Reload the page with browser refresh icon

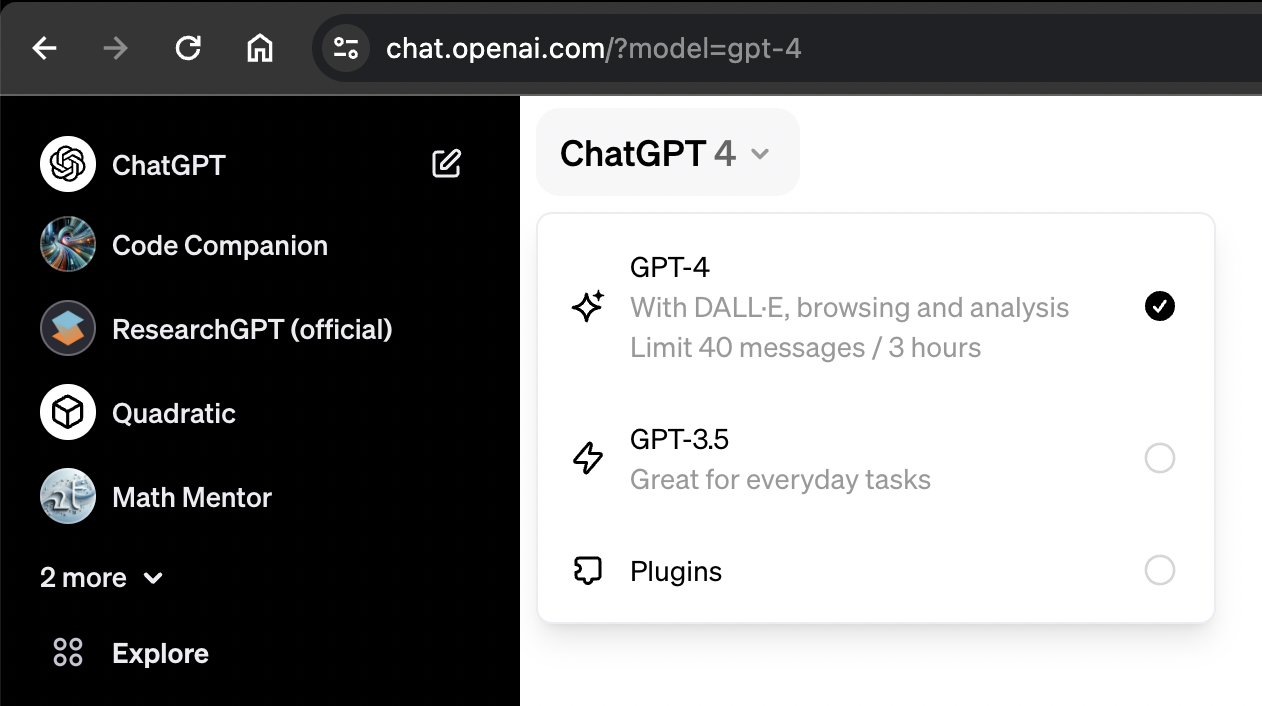click(x=188, y=48)
